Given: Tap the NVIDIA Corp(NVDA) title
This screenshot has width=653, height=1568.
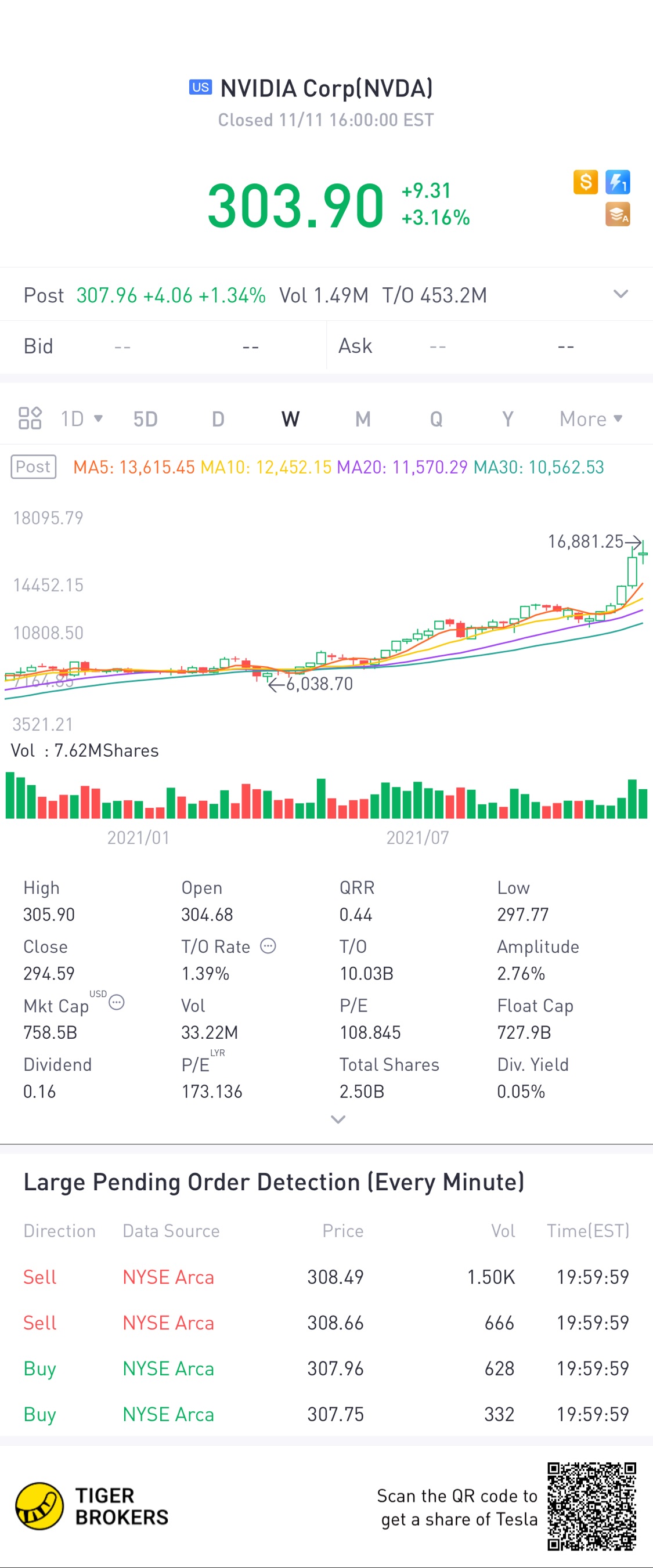Looking at the screenshot, I should point(327,88).
